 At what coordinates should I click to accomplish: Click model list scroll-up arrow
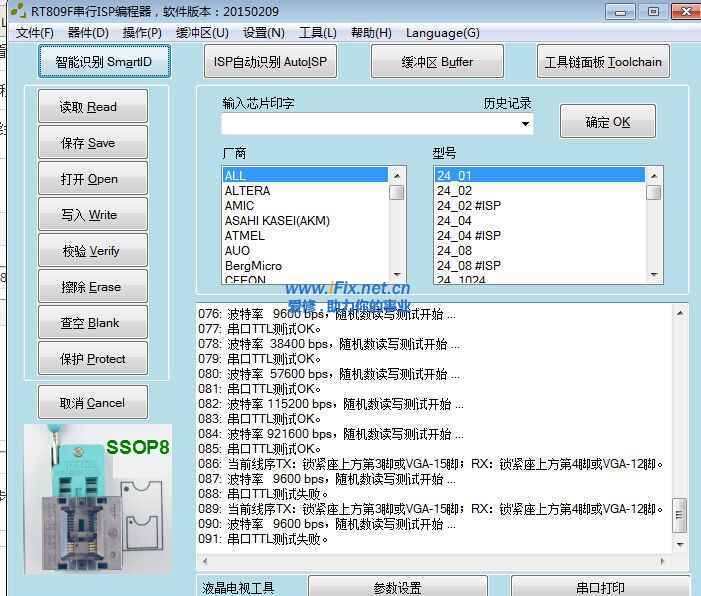coord(654,176)
